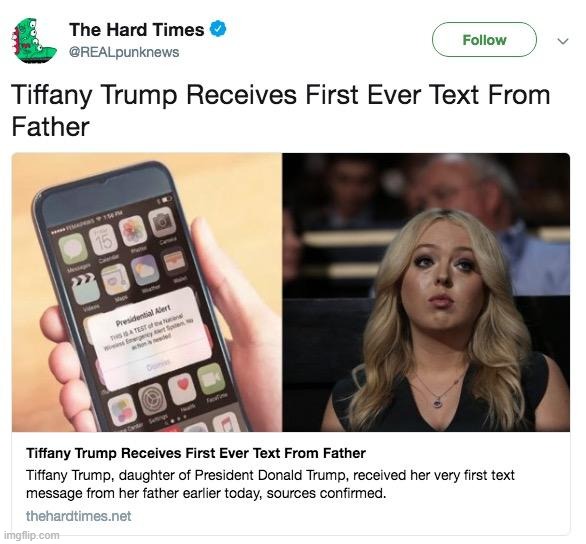Click the blue verified badge

(x=218, y=29)
